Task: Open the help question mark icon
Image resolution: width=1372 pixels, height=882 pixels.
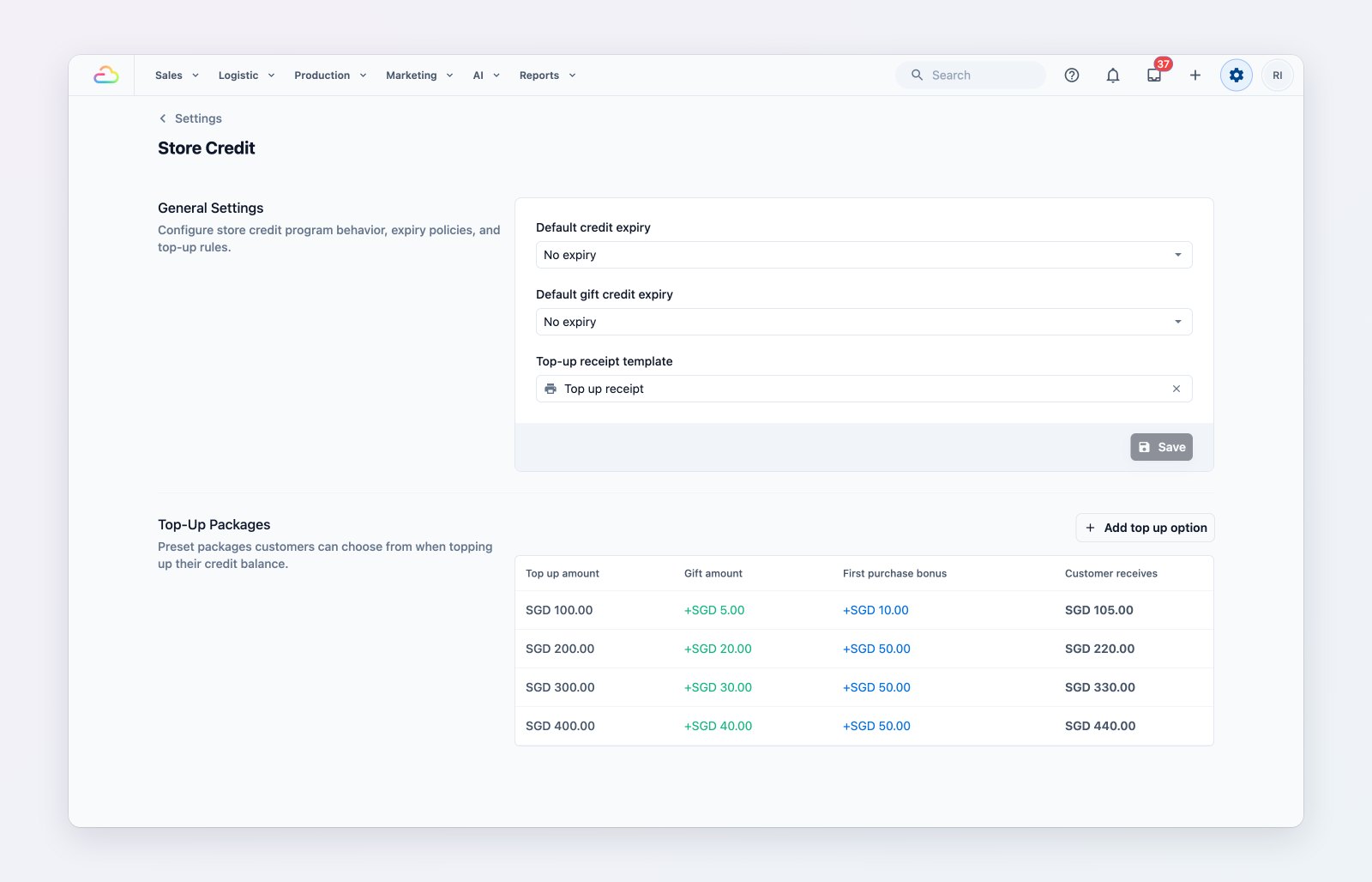Action: (x=1072, y=76)
